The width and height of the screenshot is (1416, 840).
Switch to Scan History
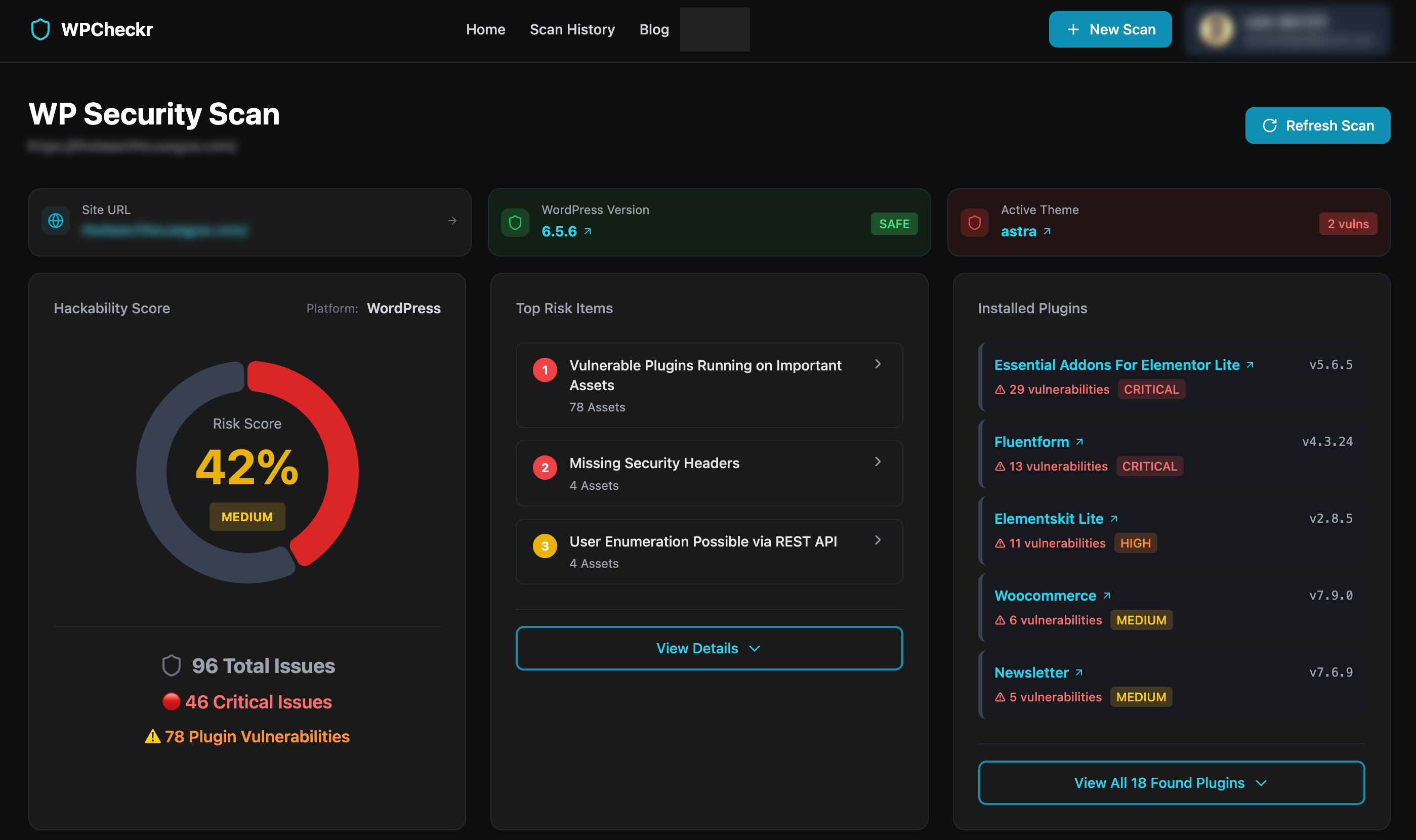pos(572,29)
